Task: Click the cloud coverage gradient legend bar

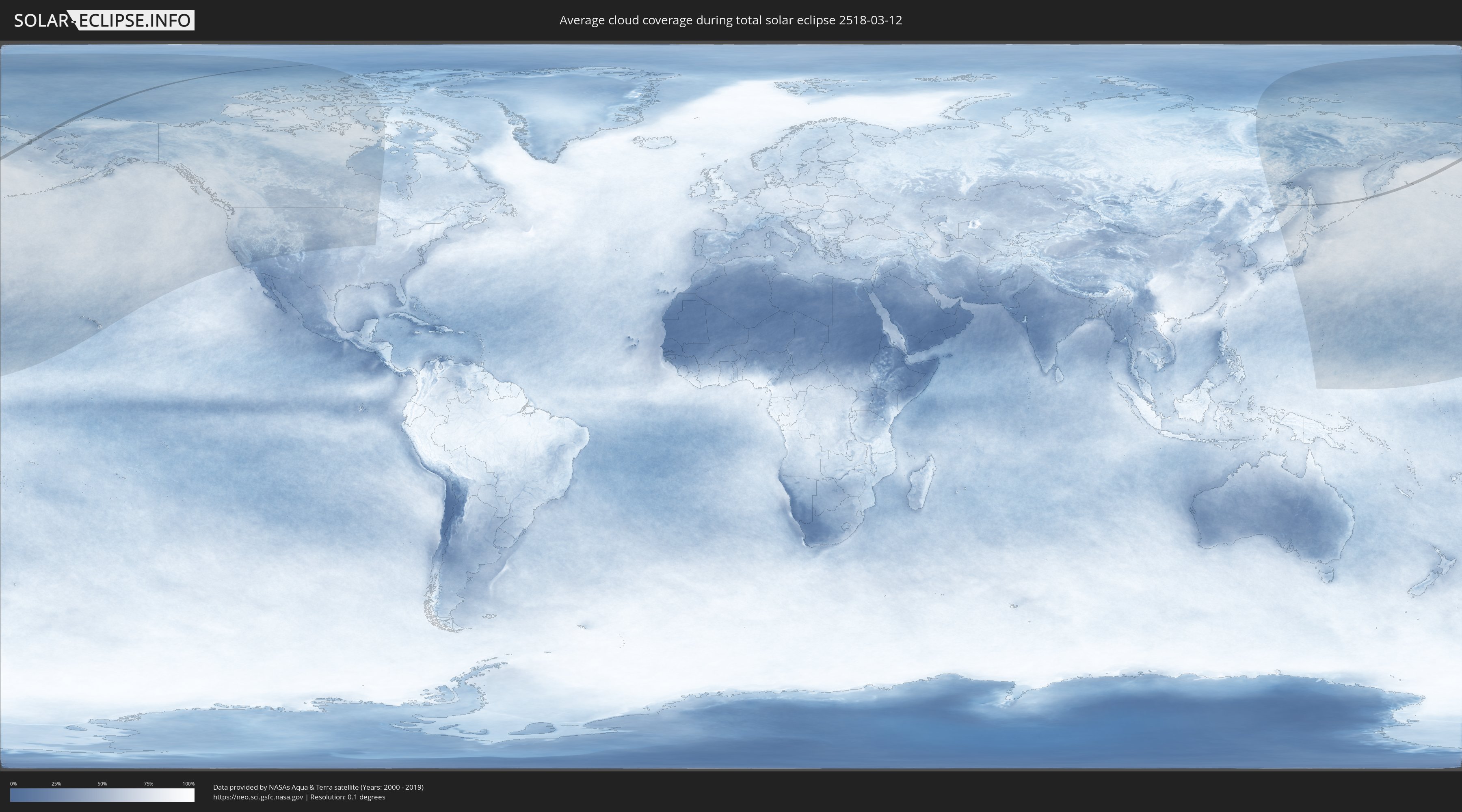Action: [x=102, y=795]
